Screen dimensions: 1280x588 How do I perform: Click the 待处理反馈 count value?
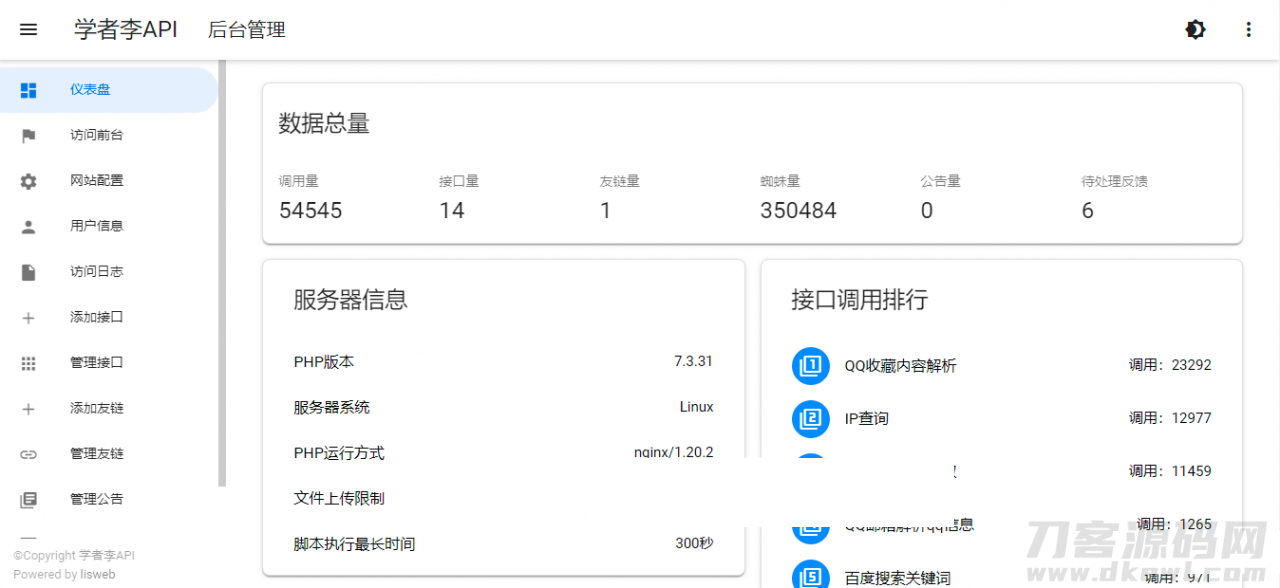click(1087, 210)
